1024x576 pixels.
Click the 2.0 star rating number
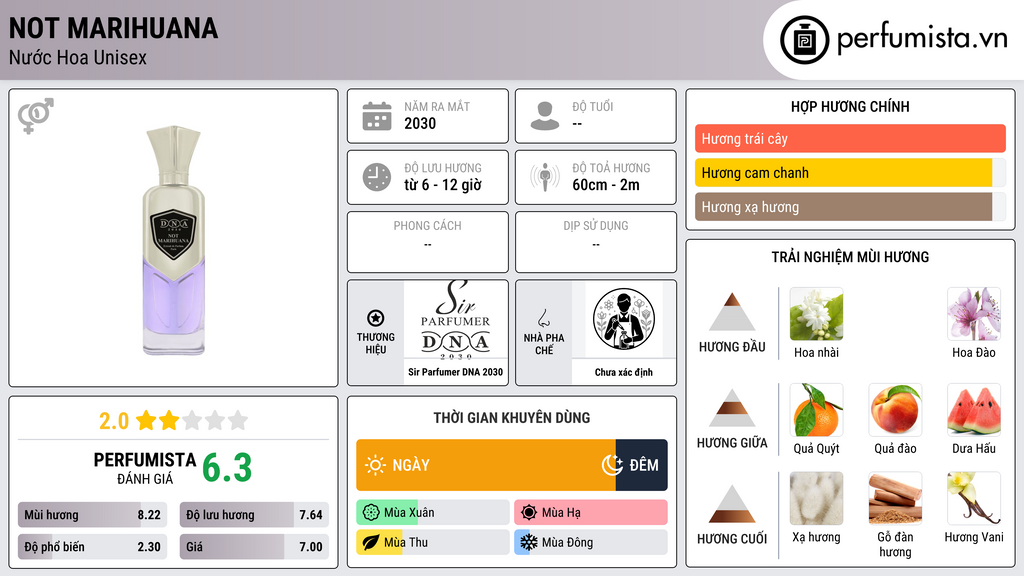pyautogui.click(x=114, y=421)
